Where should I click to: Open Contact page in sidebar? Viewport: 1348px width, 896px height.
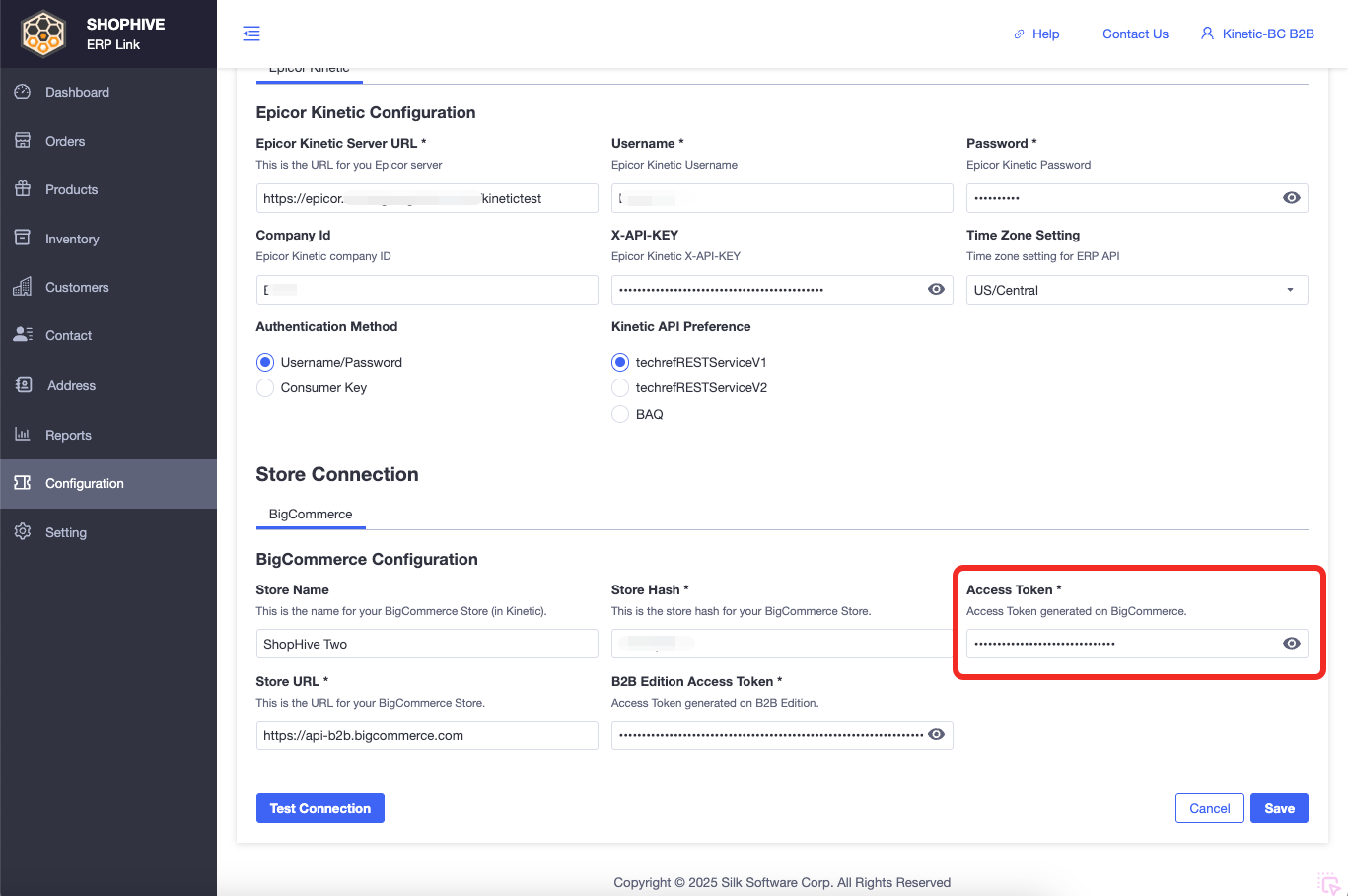coord(108,335)
